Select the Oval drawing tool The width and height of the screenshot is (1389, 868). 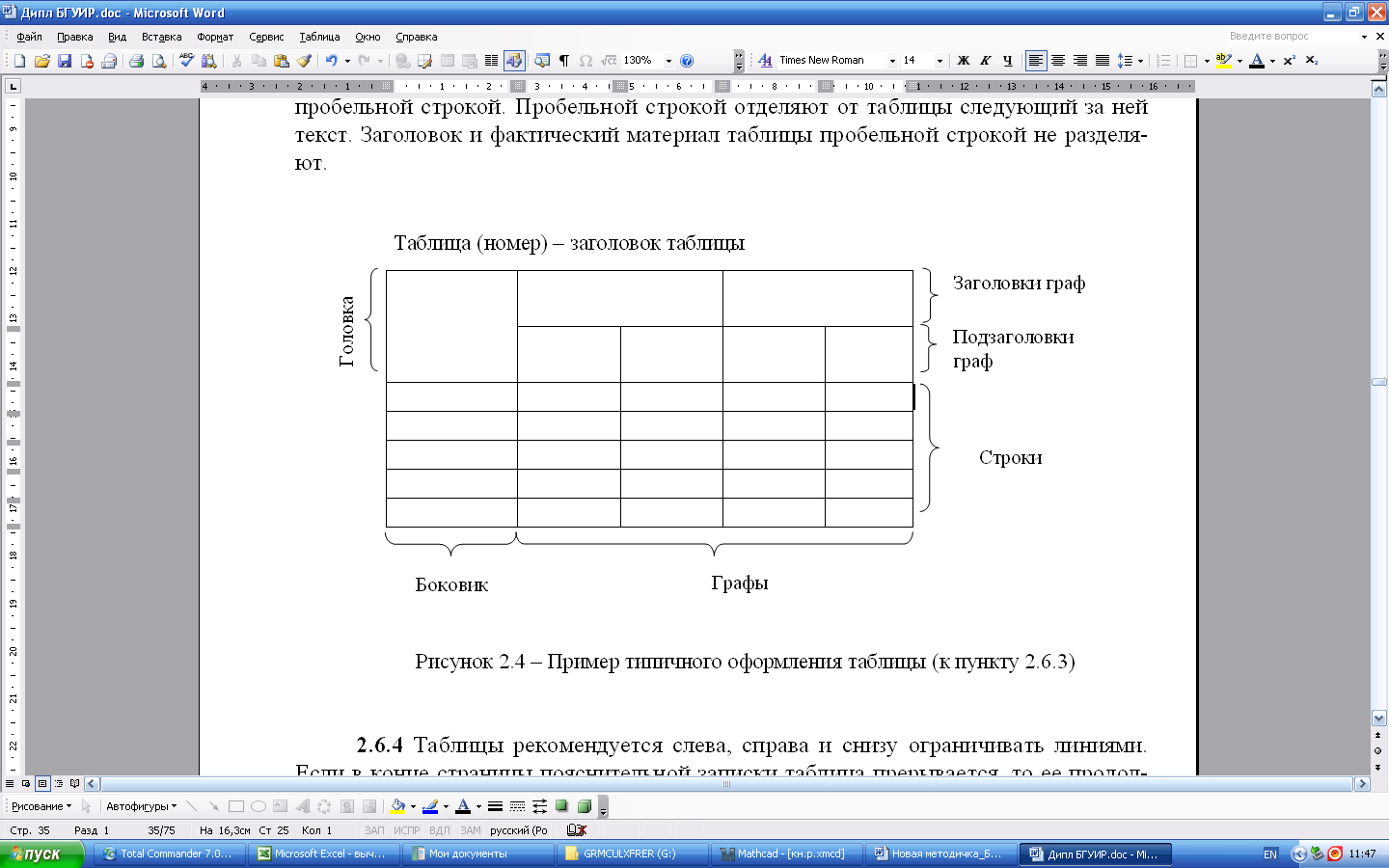(x=258, y=806)
